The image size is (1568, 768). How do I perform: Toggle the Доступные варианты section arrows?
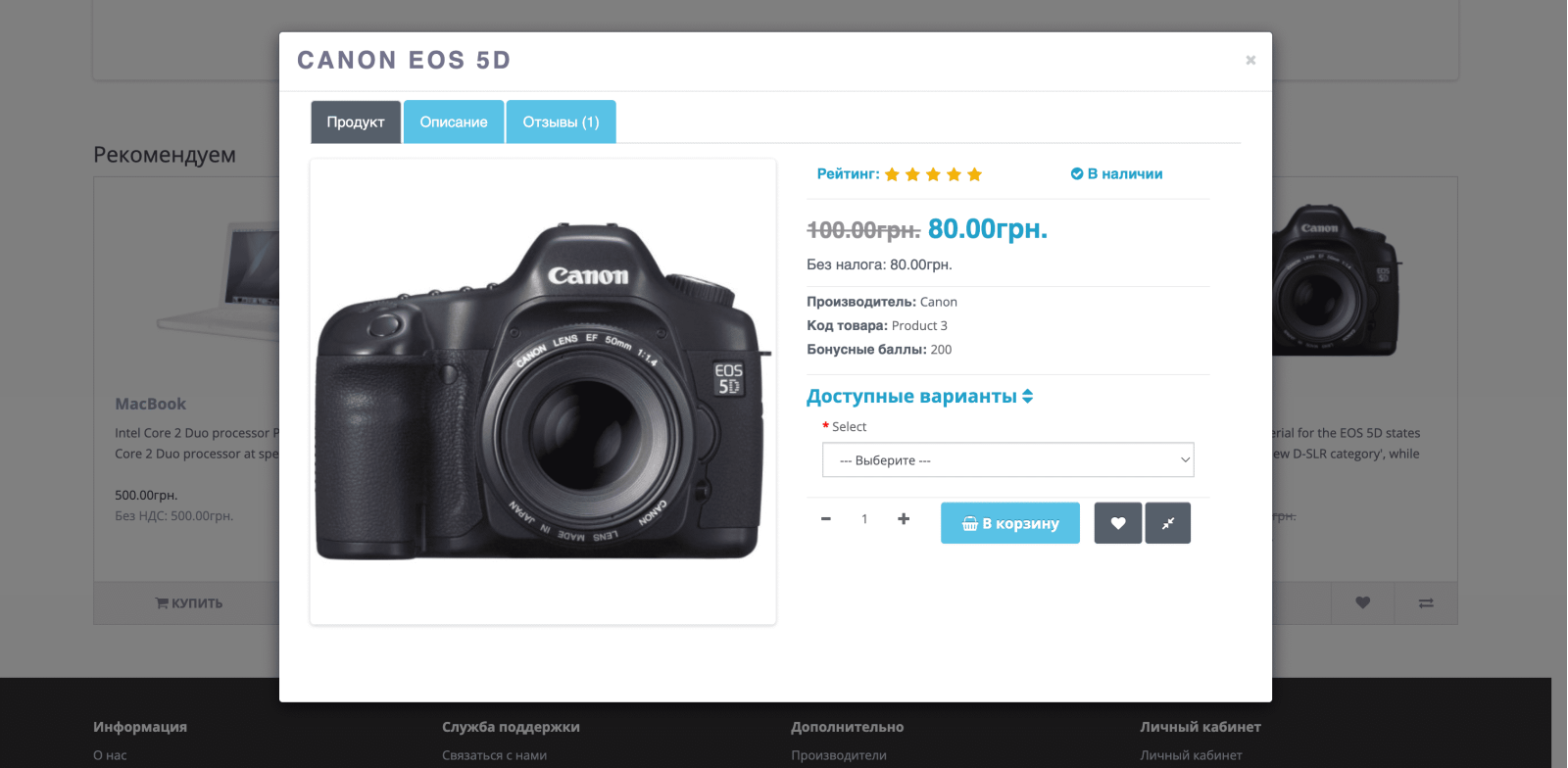coord(1028,397)
